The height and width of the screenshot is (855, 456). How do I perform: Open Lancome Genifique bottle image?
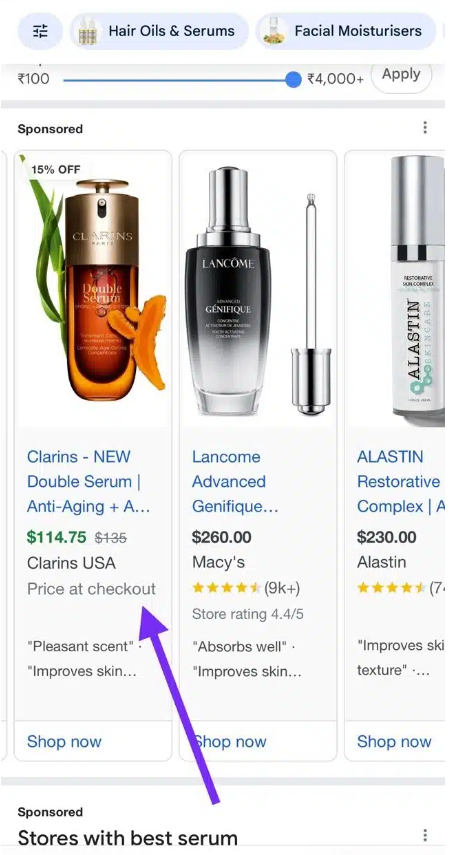(258, 289)
